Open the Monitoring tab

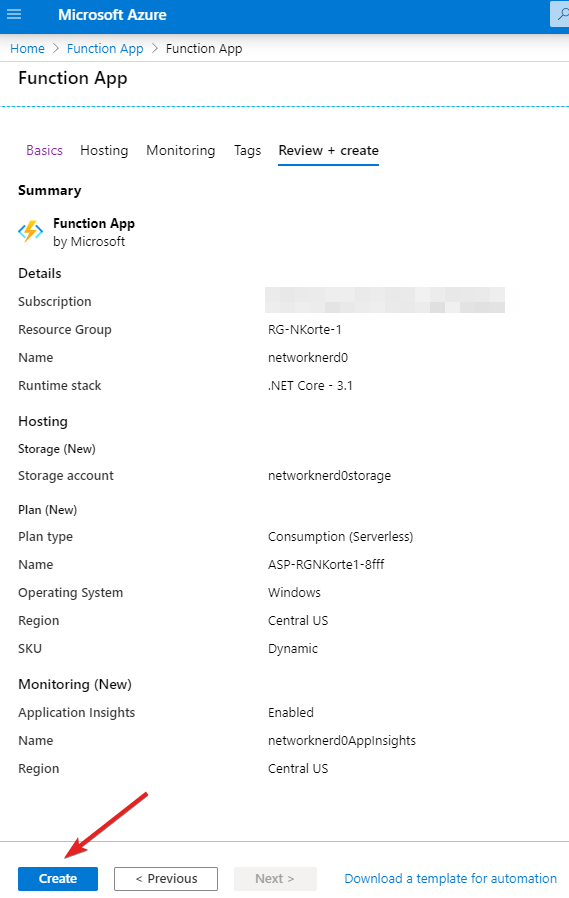[180, 150]
